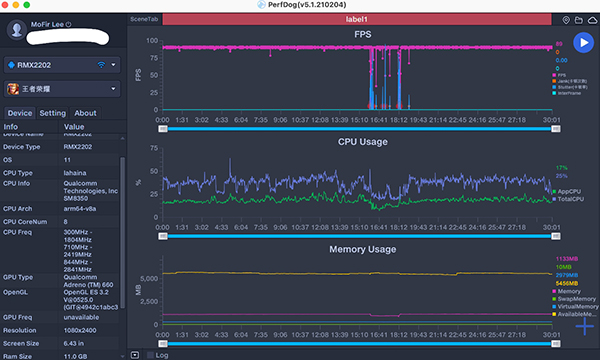This screenshot has width=600, height=360.
Task: Switch to the About tab
Action: pos(85,113)
